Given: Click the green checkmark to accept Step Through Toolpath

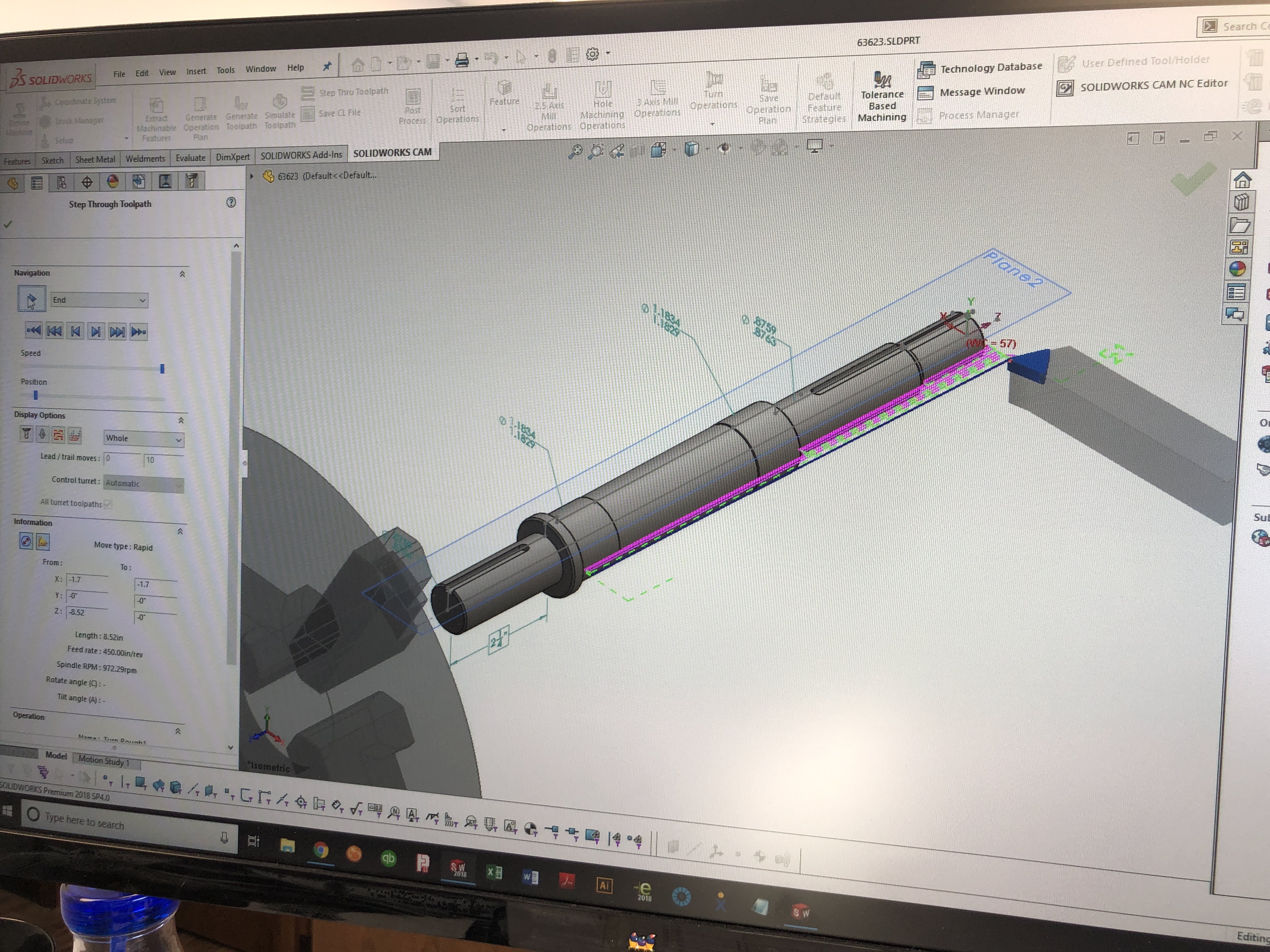Looking at the screenshot, I should tap(8, 224).
